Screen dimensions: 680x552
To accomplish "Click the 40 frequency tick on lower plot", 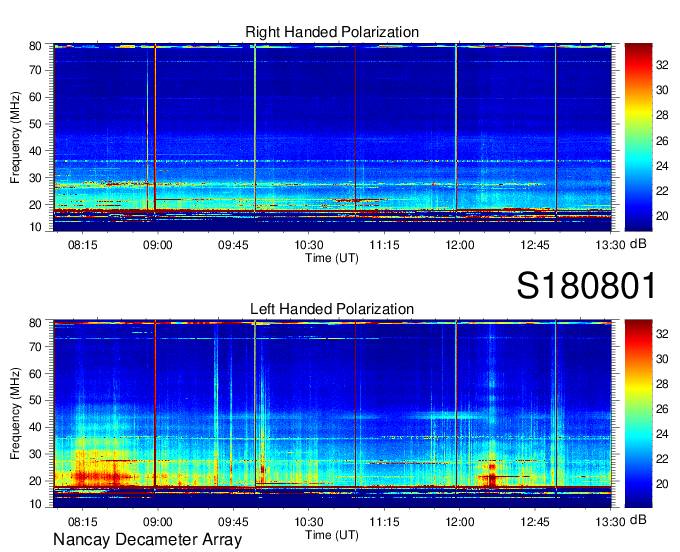I will [x=35, y=428].
